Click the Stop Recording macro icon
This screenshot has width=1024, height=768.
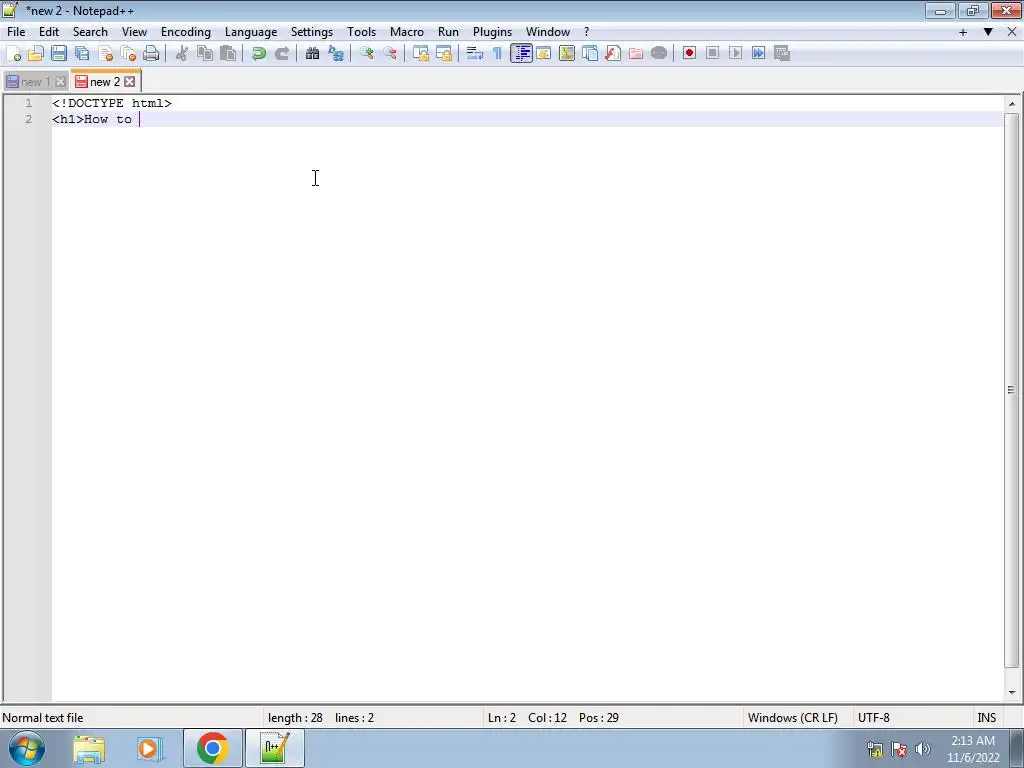coord(712,54)
